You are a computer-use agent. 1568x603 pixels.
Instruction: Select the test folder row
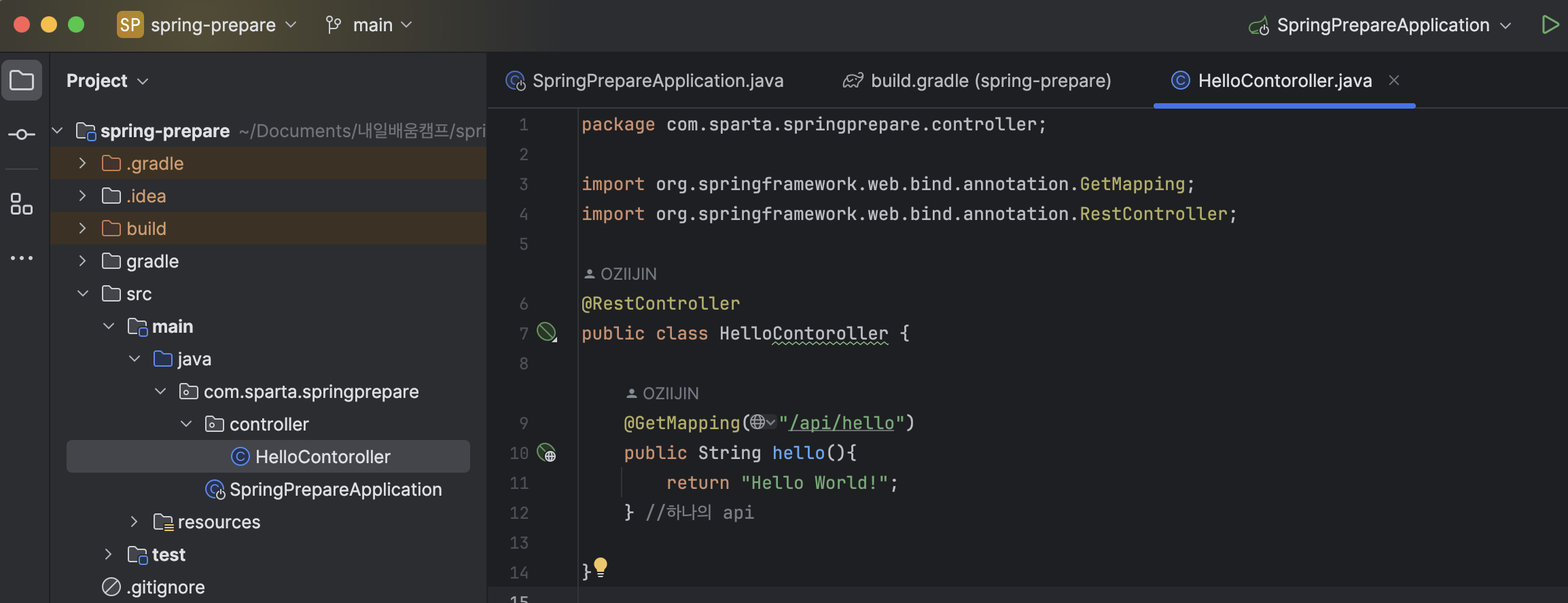[268, 554]
